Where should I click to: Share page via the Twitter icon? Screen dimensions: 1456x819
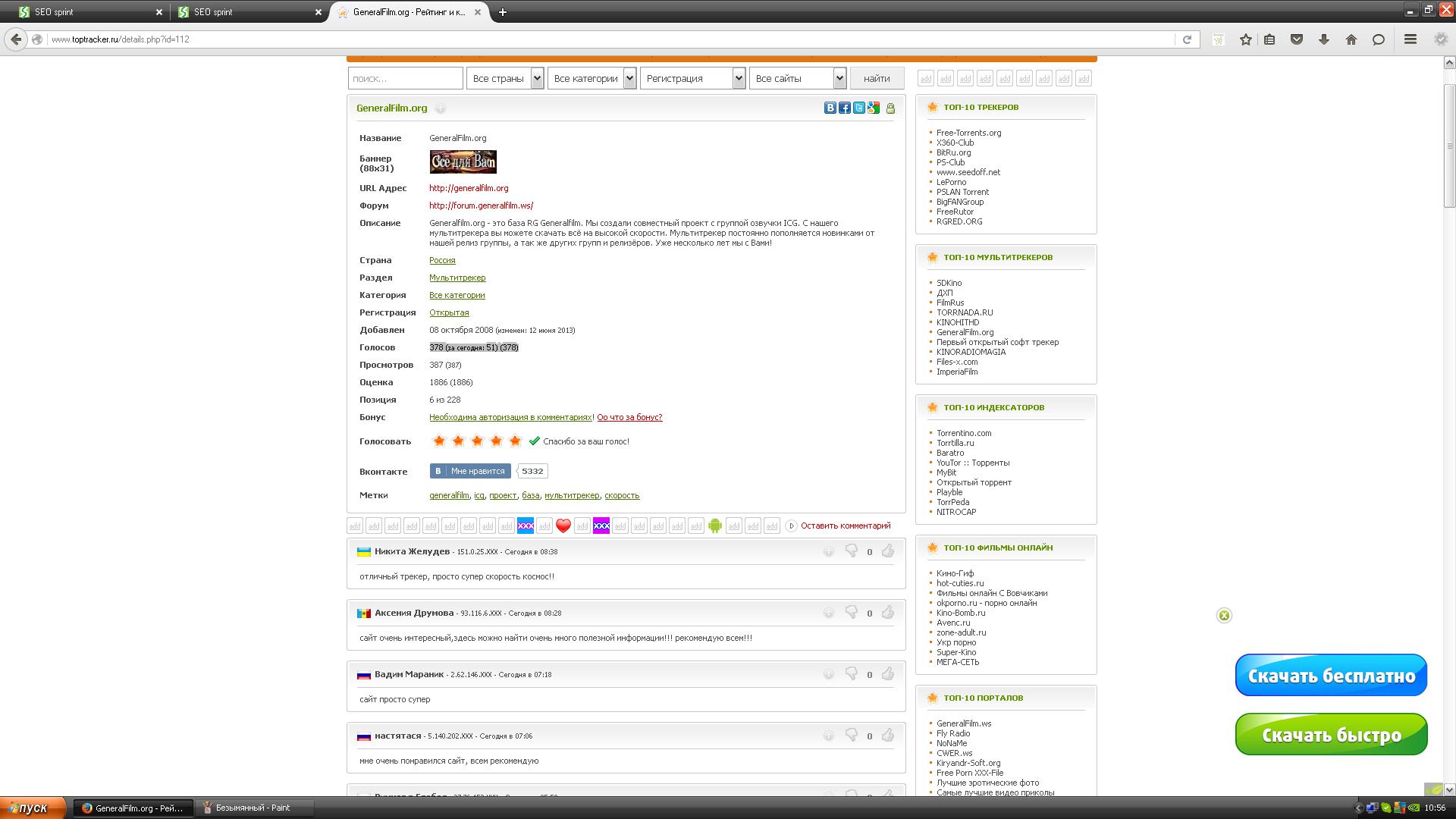click(x=858, y=108)
